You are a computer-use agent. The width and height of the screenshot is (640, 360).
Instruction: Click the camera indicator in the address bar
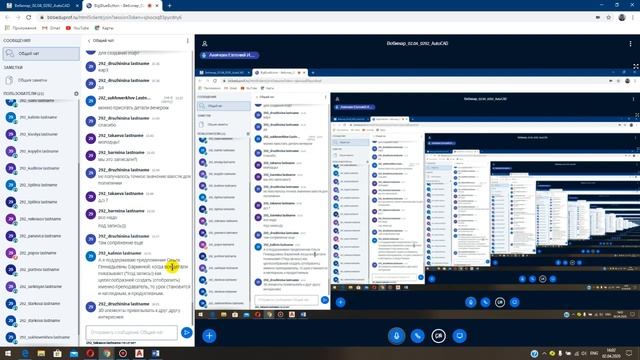click(598, 18)
